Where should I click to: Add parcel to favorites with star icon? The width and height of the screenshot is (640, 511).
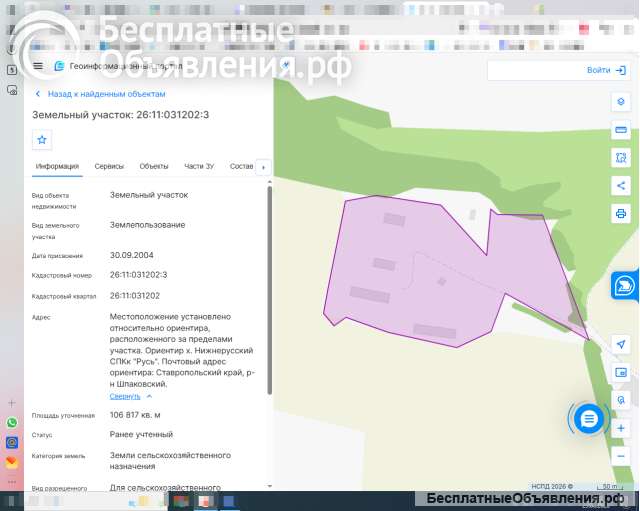42,140
